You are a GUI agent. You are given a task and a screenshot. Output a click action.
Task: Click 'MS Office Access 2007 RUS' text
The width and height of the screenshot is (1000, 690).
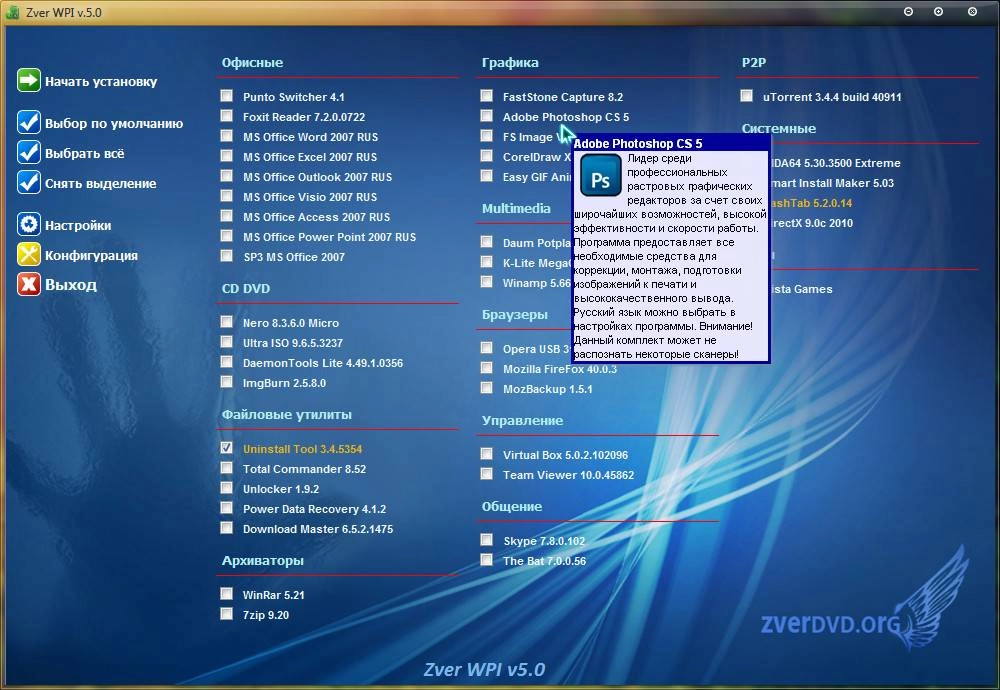click(x=316, y=217)
